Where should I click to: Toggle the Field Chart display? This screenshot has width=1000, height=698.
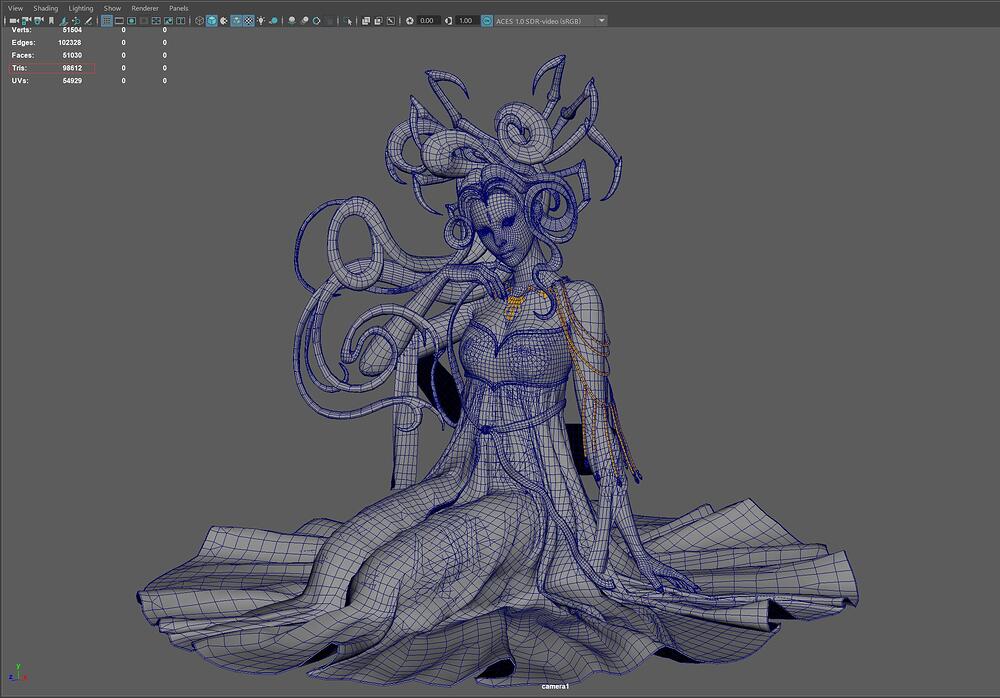click(156, 20)
